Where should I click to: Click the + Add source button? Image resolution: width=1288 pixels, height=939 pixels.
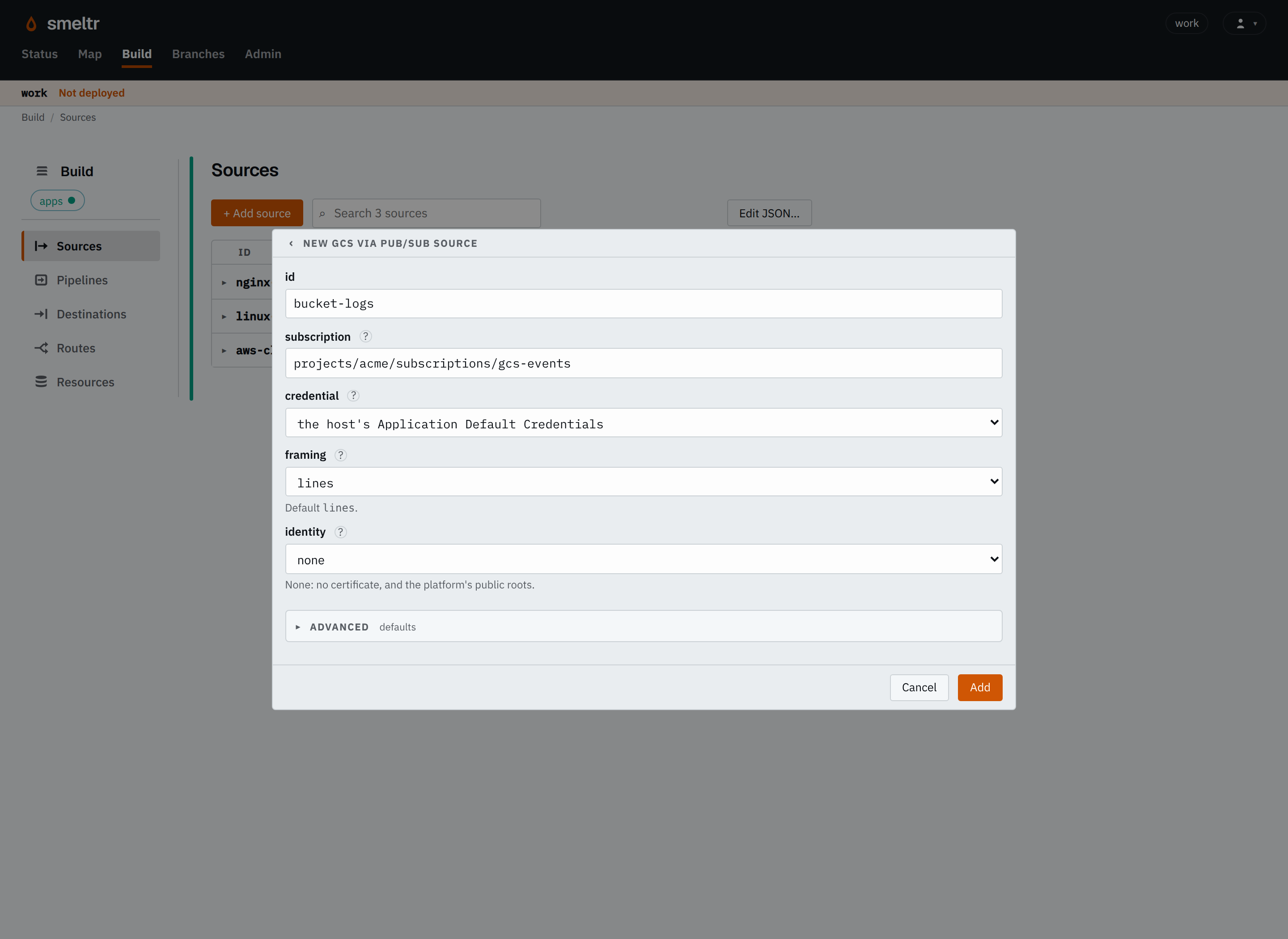tap(257, 213)
